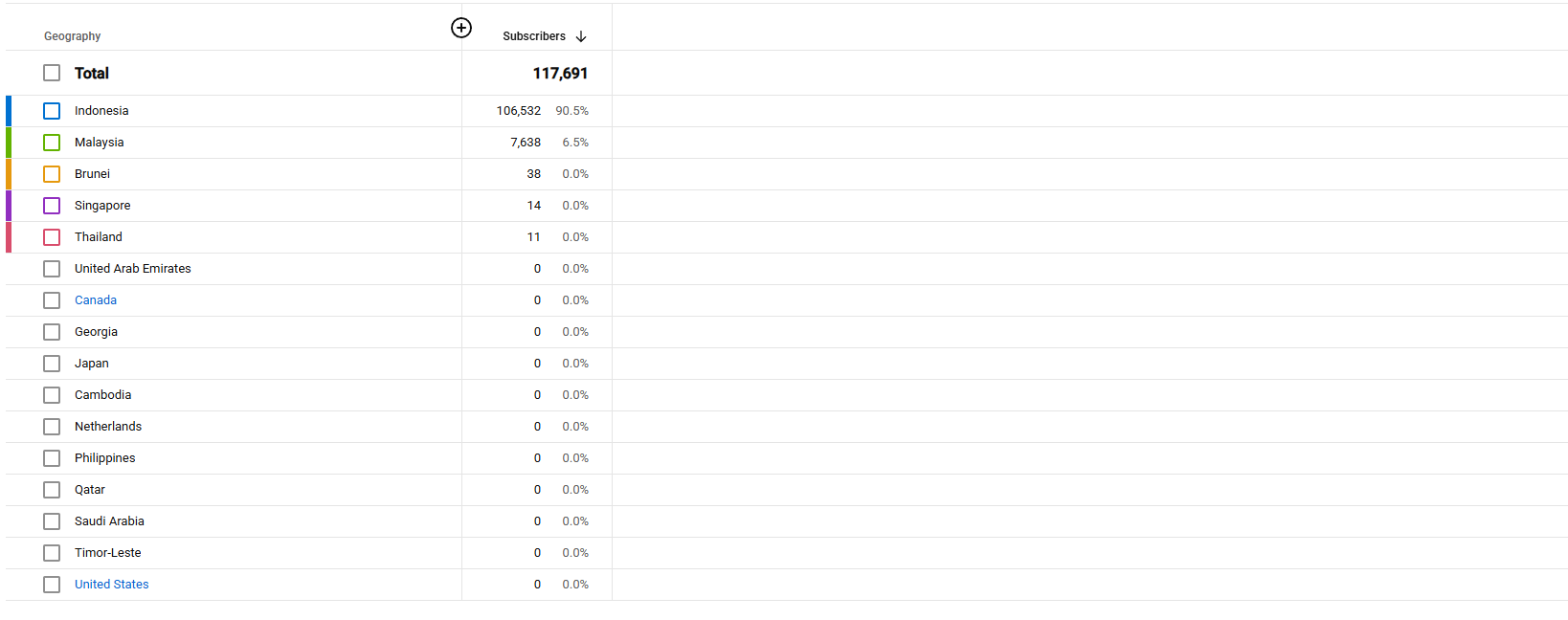Image resolution: width=1568 pixels, height=620 pixels.
Task: Sort by the Subscribers column header
Action: coord(533,36)
